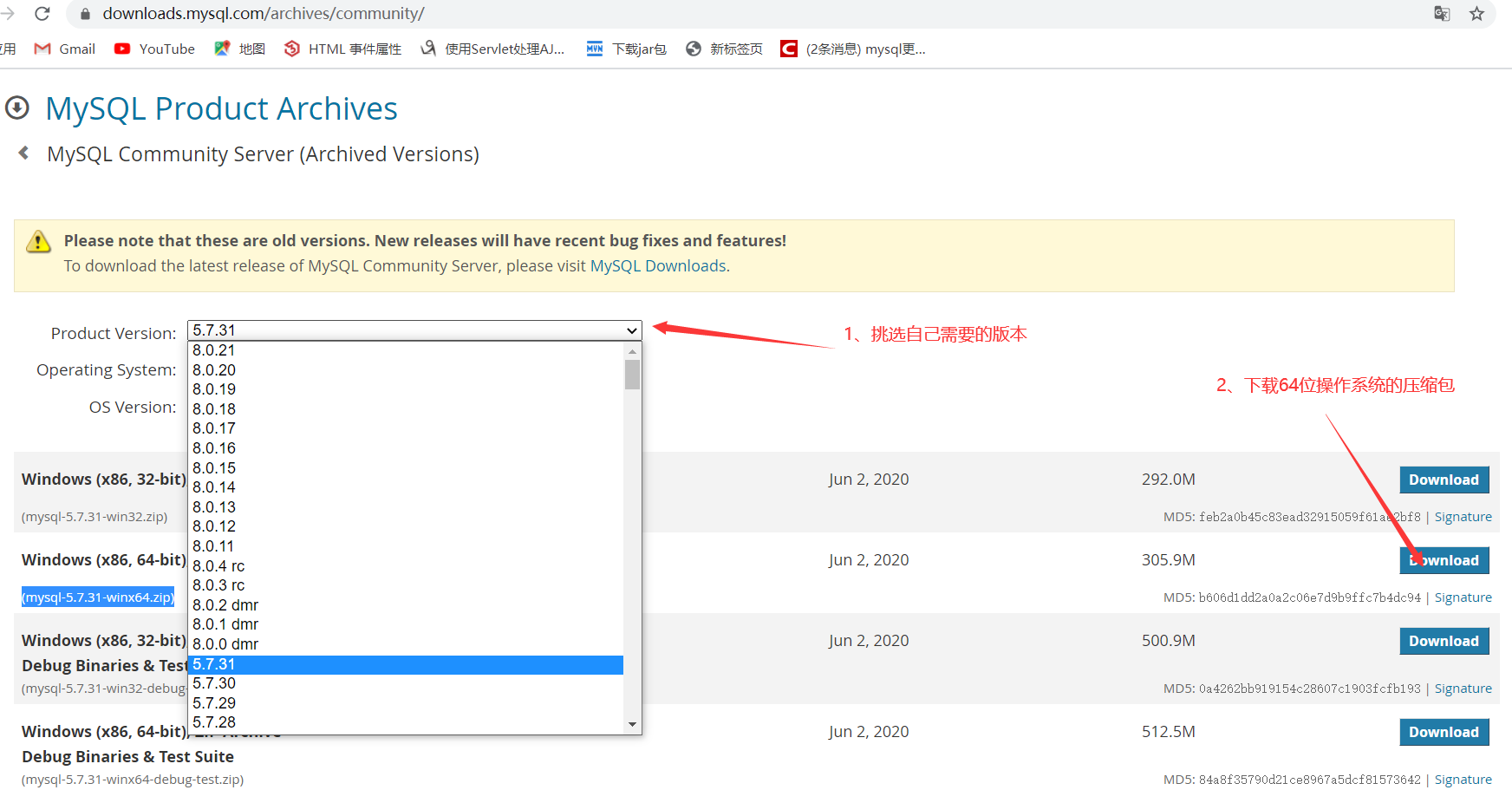Screen dimensions: 1512x803
Task: Choose the 8.0.2 dmr option
Action: tap(406, 605)
